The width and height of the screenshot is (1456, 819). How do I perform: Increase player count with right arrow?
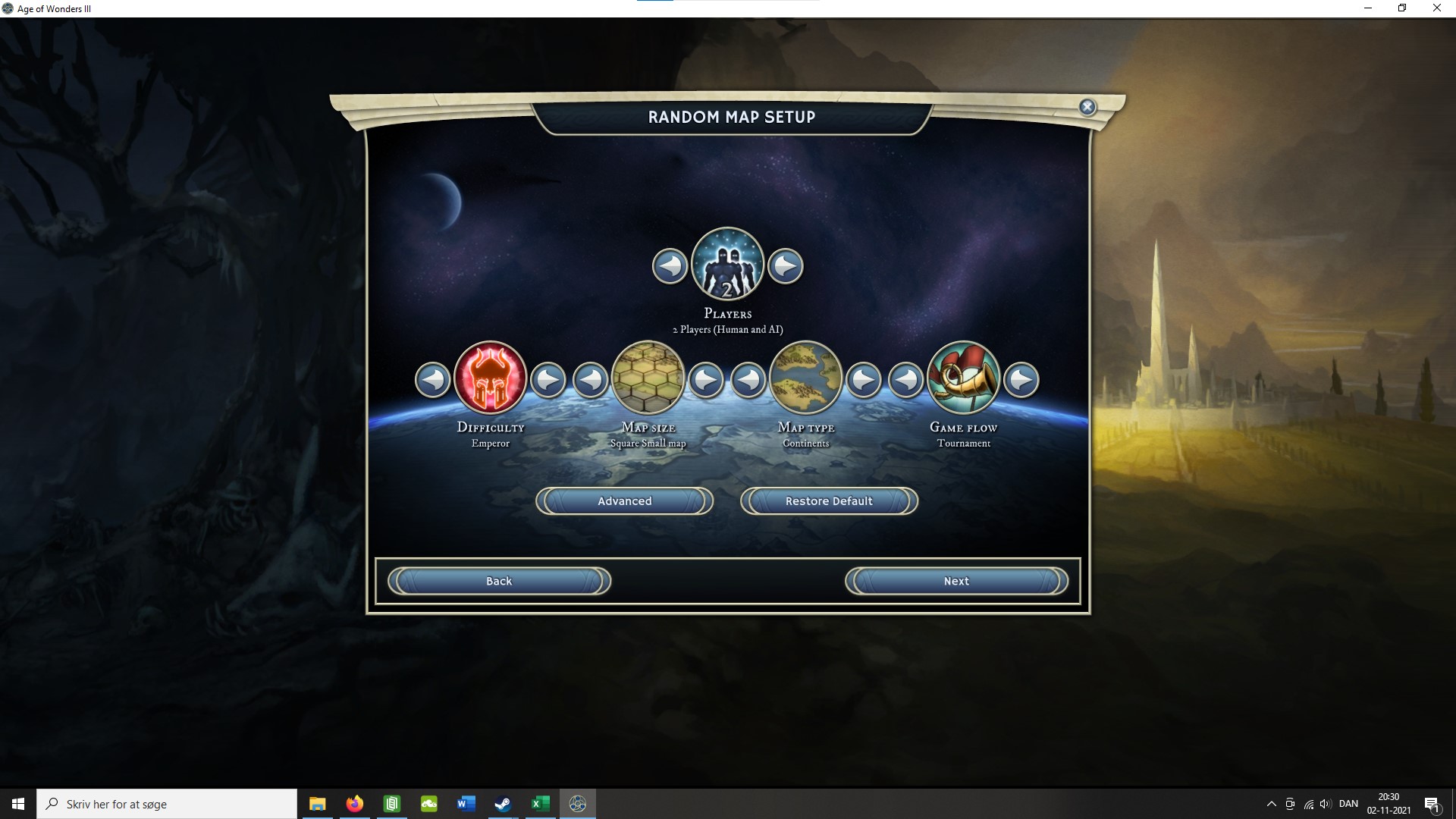tap(785, 266)
